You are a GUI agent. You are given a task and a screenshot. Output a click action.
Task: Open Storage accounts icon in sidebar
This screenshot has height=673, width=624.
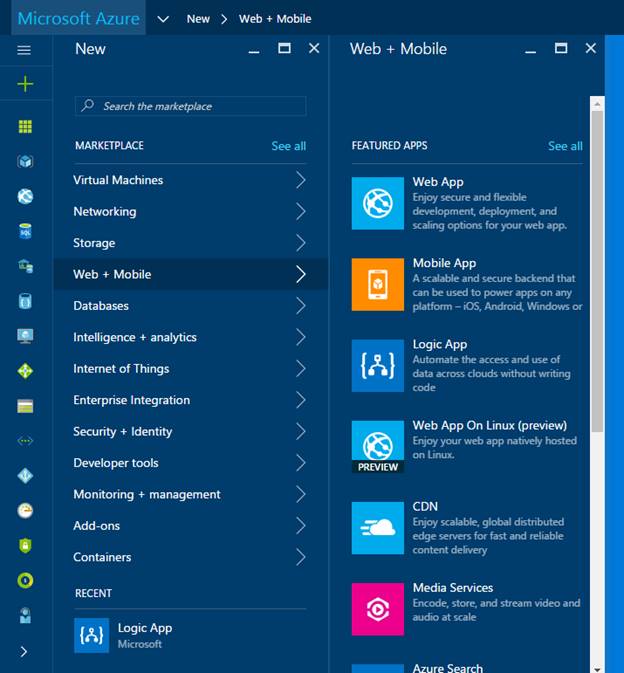tap(25, 406)
